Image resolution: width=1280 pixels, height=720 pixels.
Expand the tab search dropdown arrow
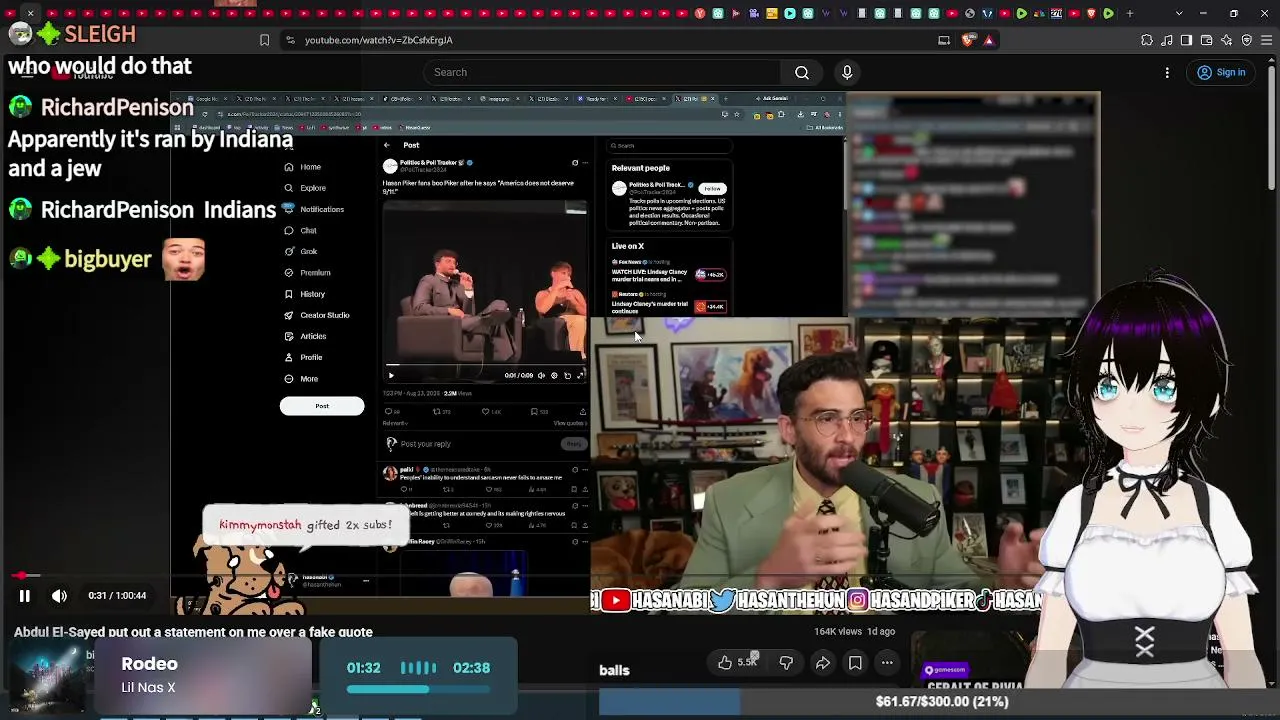click(x=1179, y=13)
